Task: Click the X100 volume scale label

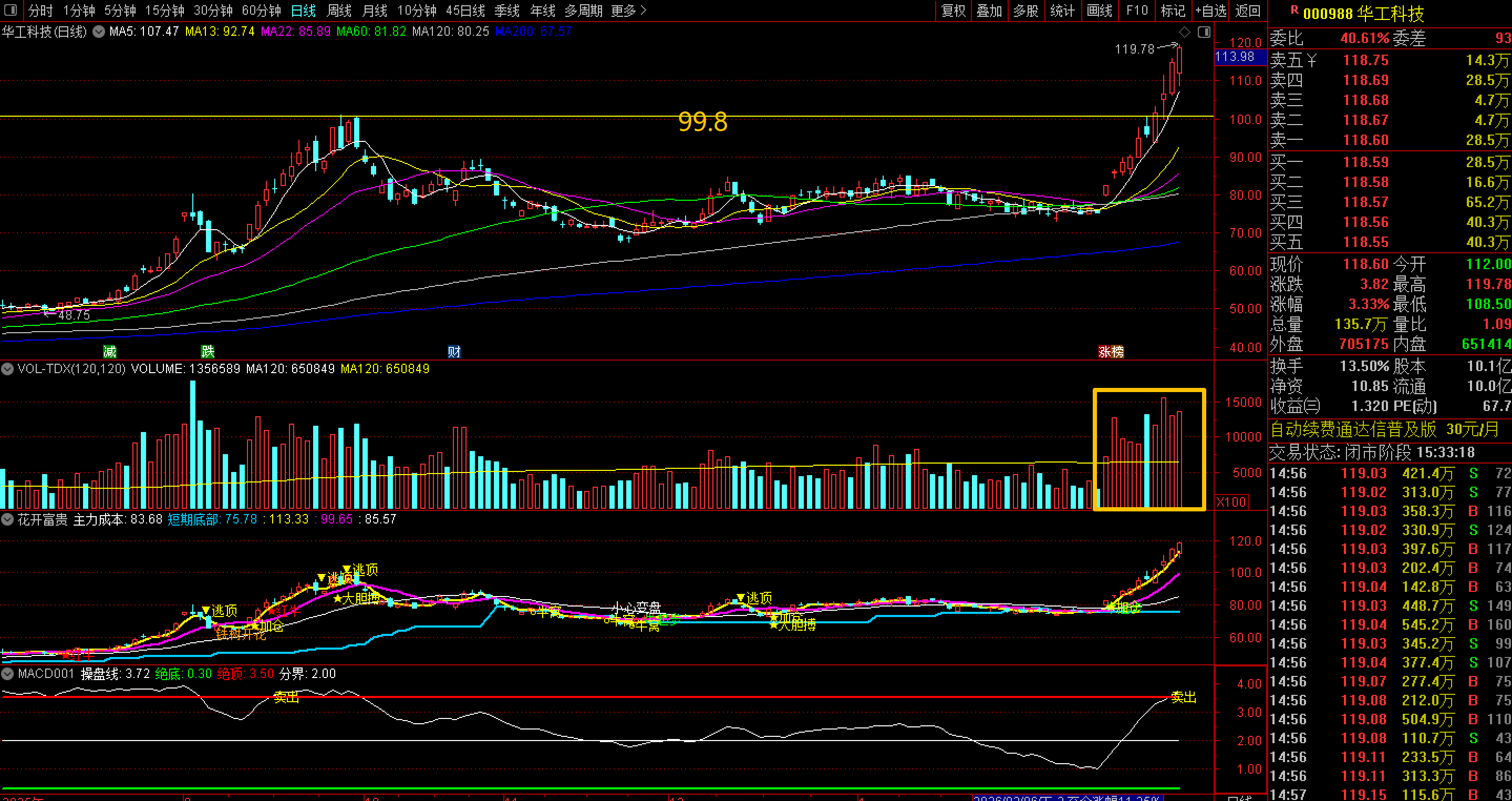Action: click(1231, 501)
